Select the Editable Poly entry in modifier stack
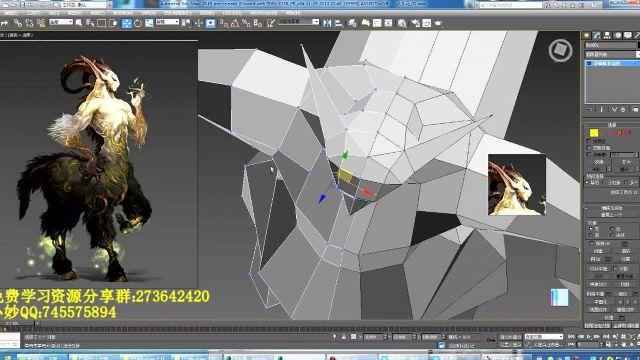Image resolution: width=640 pixels, height=360 pixels. click(612, 63)
